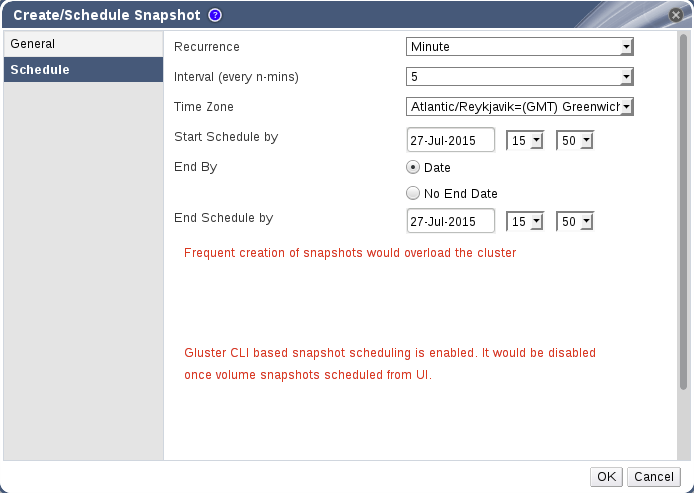Select the No End Date option

click(x=412, y=194)
